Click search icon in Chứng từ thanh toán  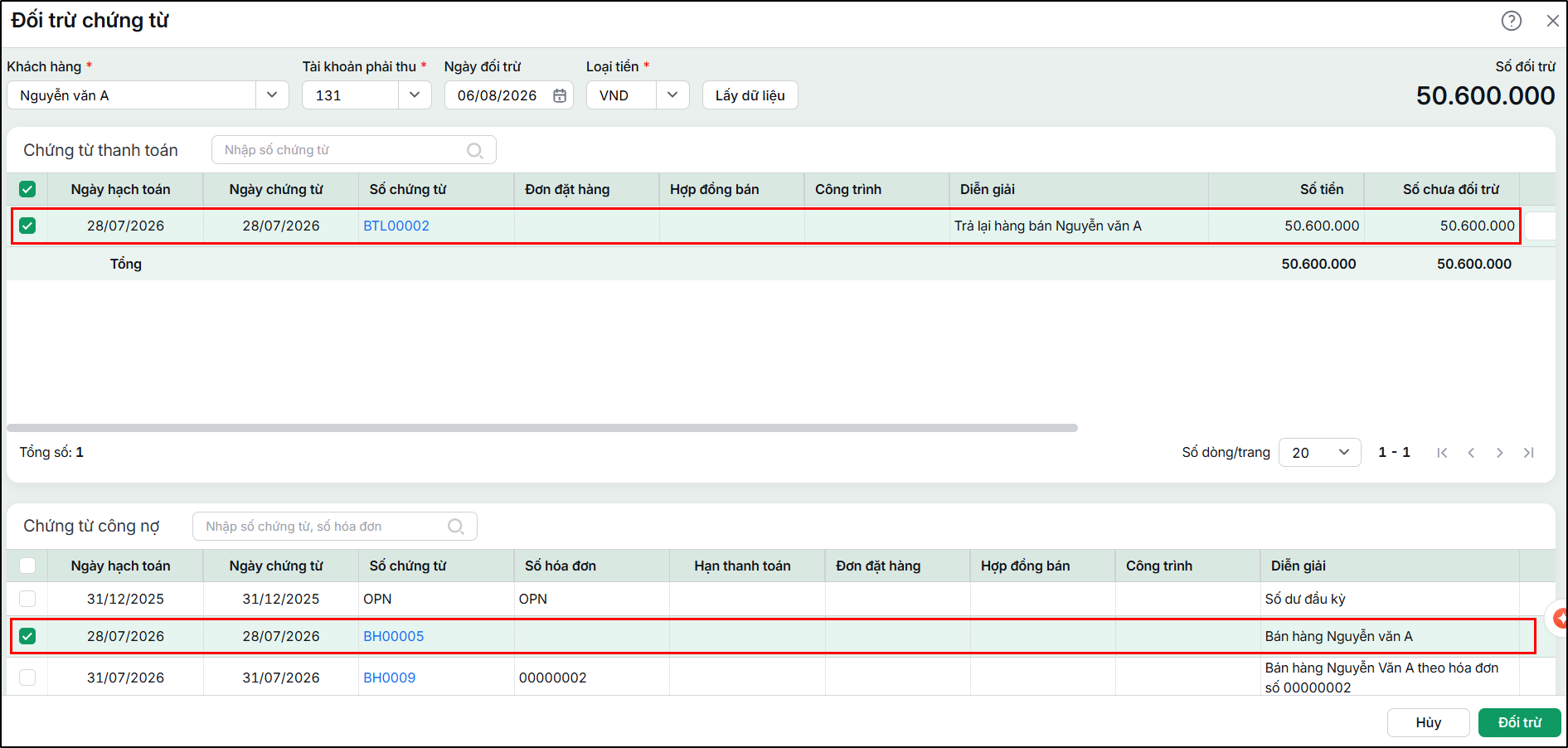tap(474, 150)
